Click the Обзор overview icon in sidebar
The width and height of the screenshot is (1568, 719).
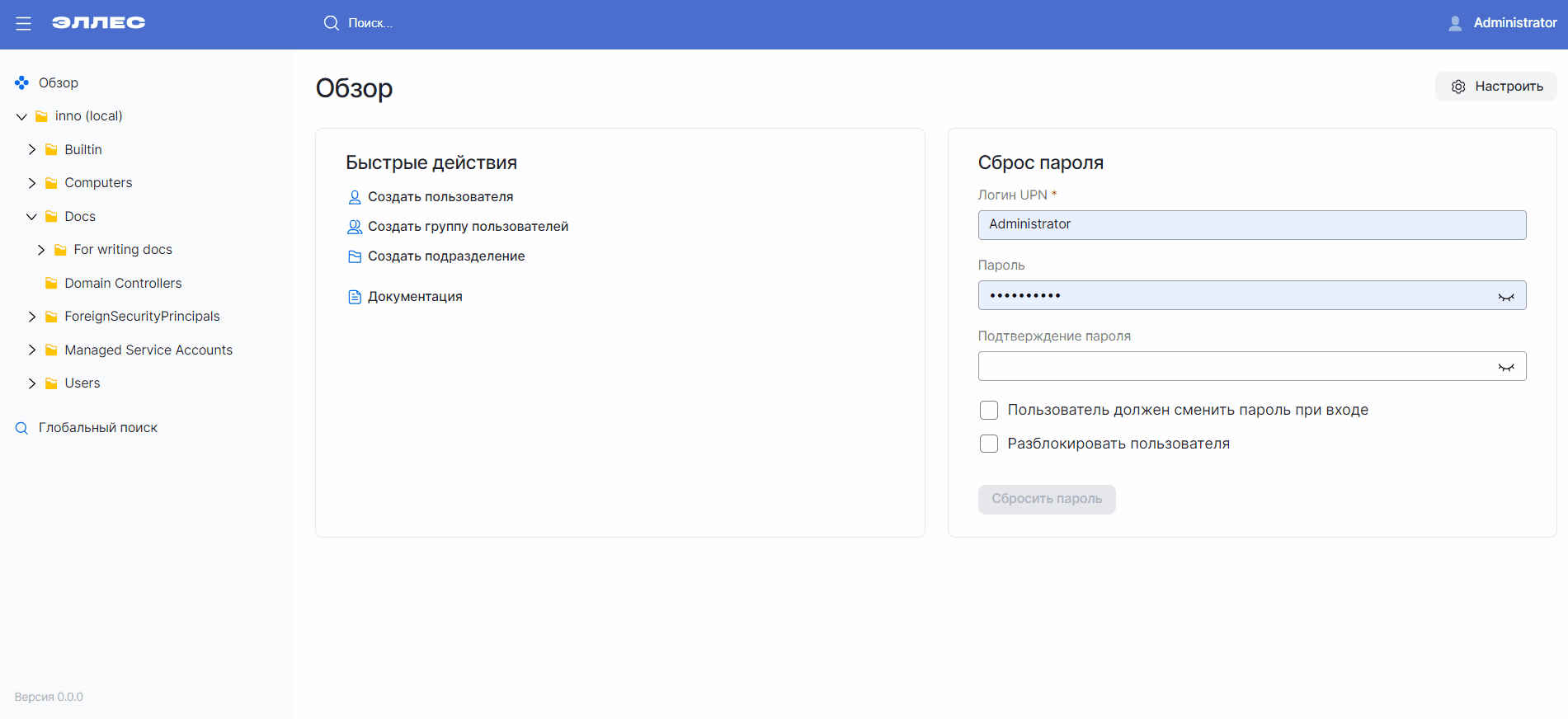click(22, 82)
